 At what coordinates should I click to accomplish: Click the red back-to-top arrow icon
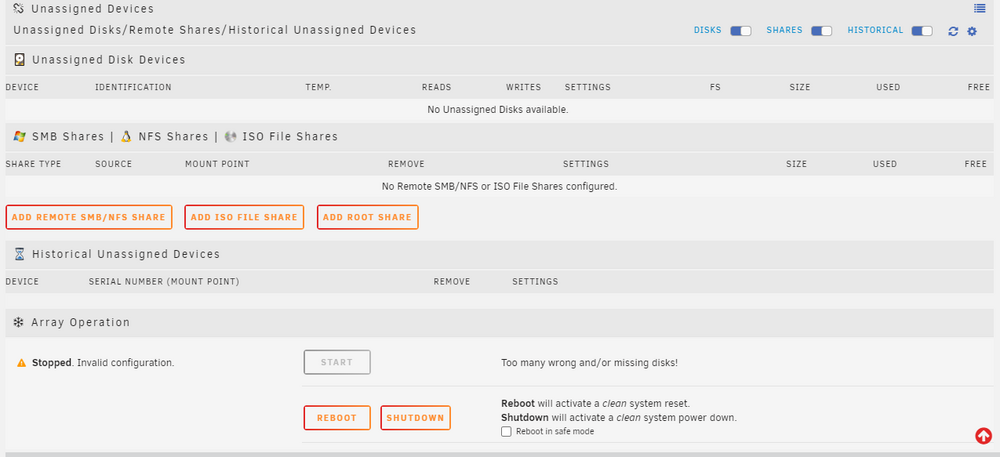click(983, 435)
